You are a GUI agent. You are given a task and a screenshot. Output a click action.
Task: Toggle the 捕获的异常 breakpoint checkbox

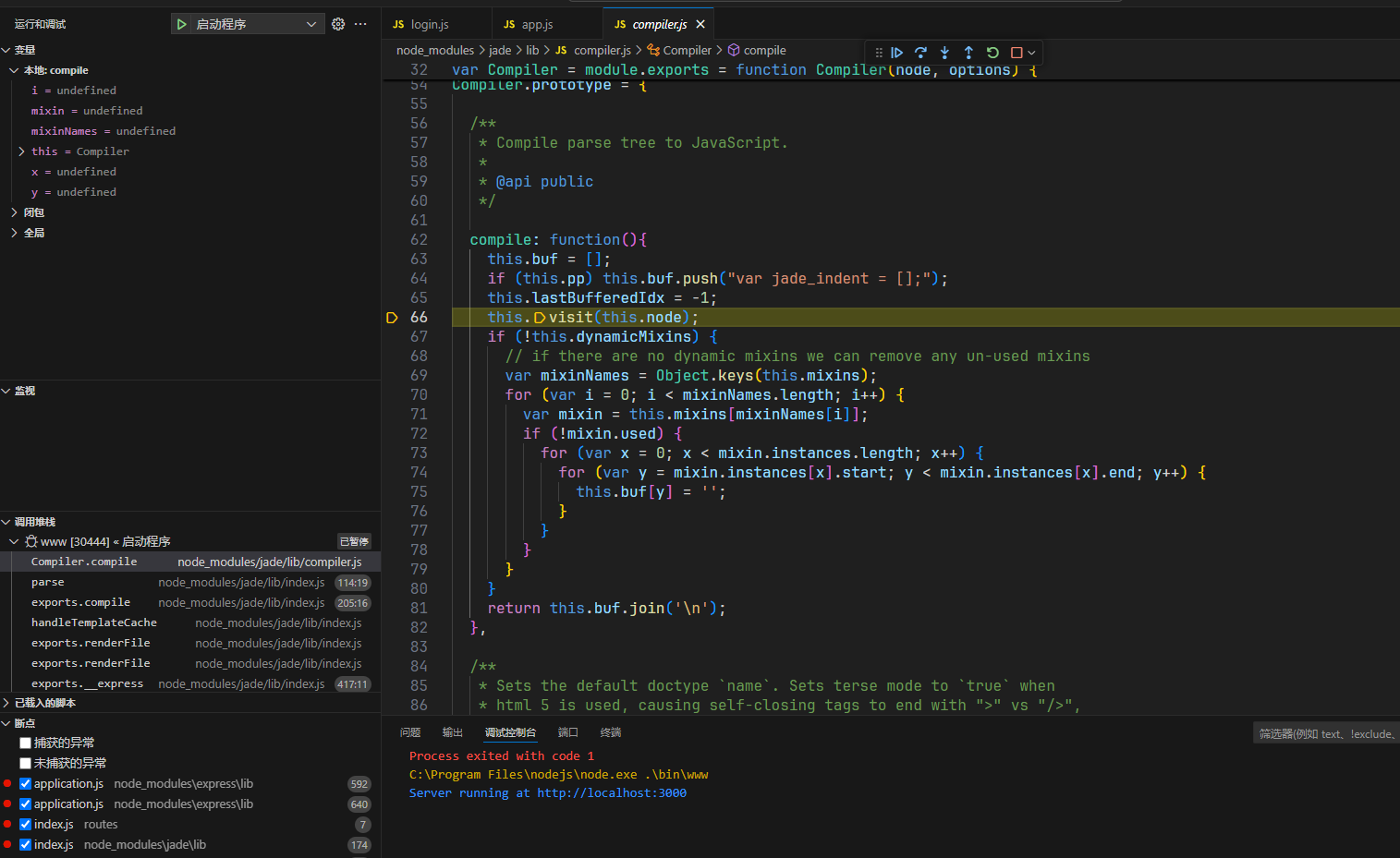pyautogui.click(x=26, y=743)
